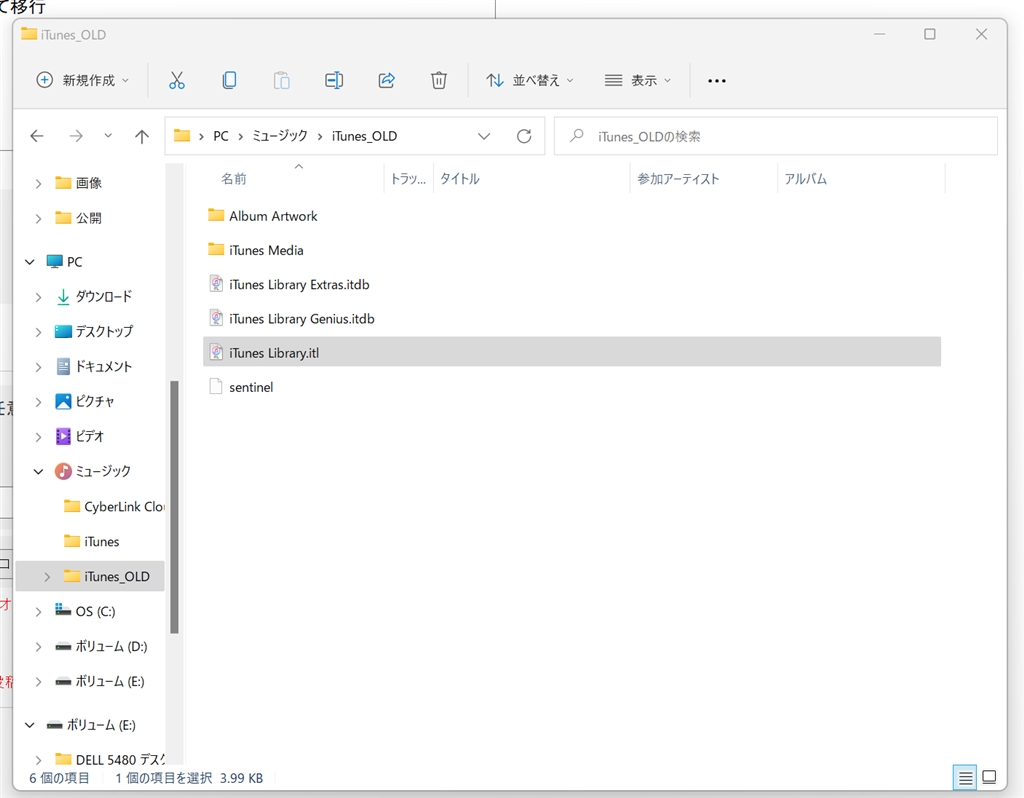Select デスクトップ in sidebar tree
The height and width of the screenshot is (798, 1024).
[104, 331]
